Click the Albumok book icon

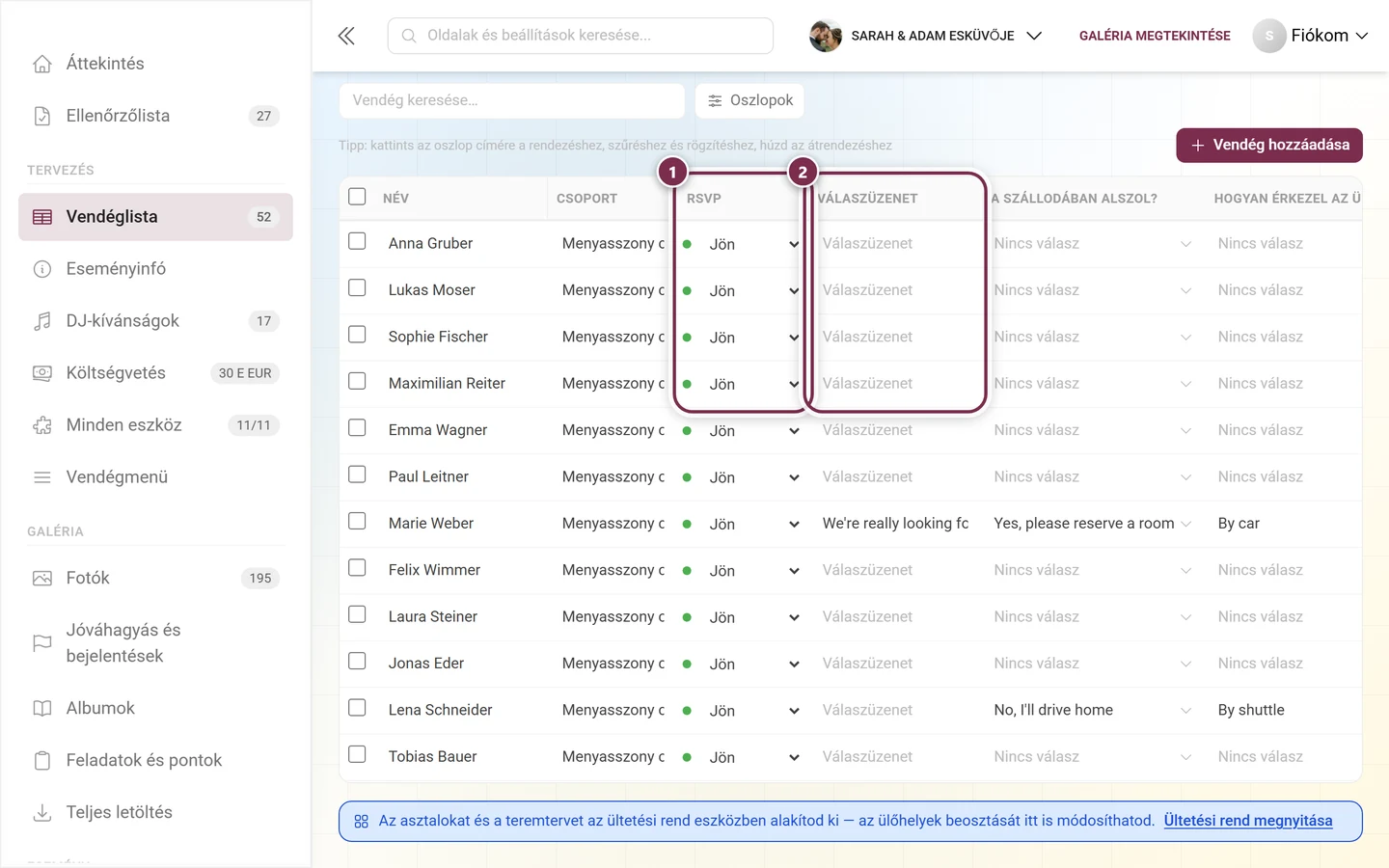coord(42,709)
